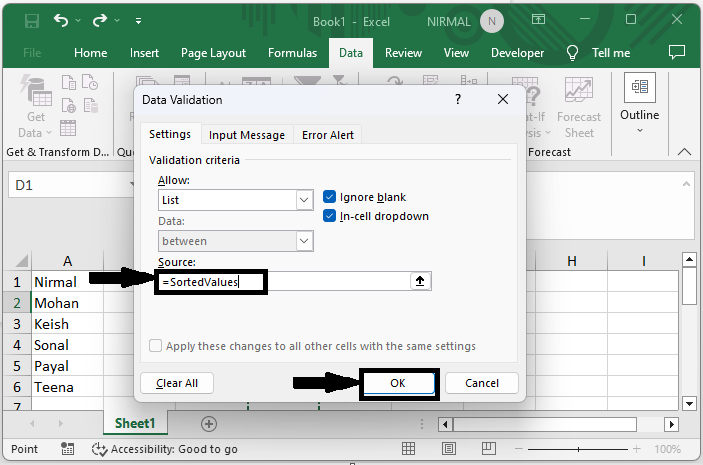Switch to the Input Message tab

pyautogui.click(x=247, y=135)
